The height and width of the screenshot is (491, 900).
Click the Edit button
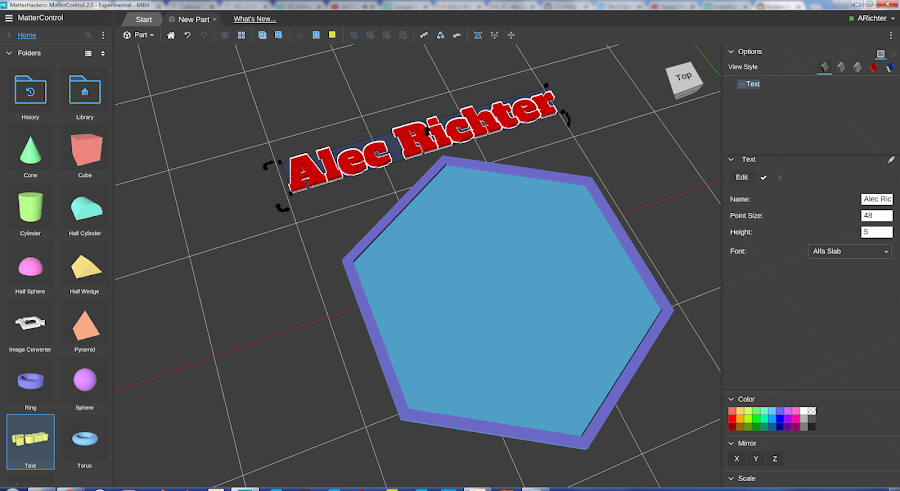(x=742, y=177)
